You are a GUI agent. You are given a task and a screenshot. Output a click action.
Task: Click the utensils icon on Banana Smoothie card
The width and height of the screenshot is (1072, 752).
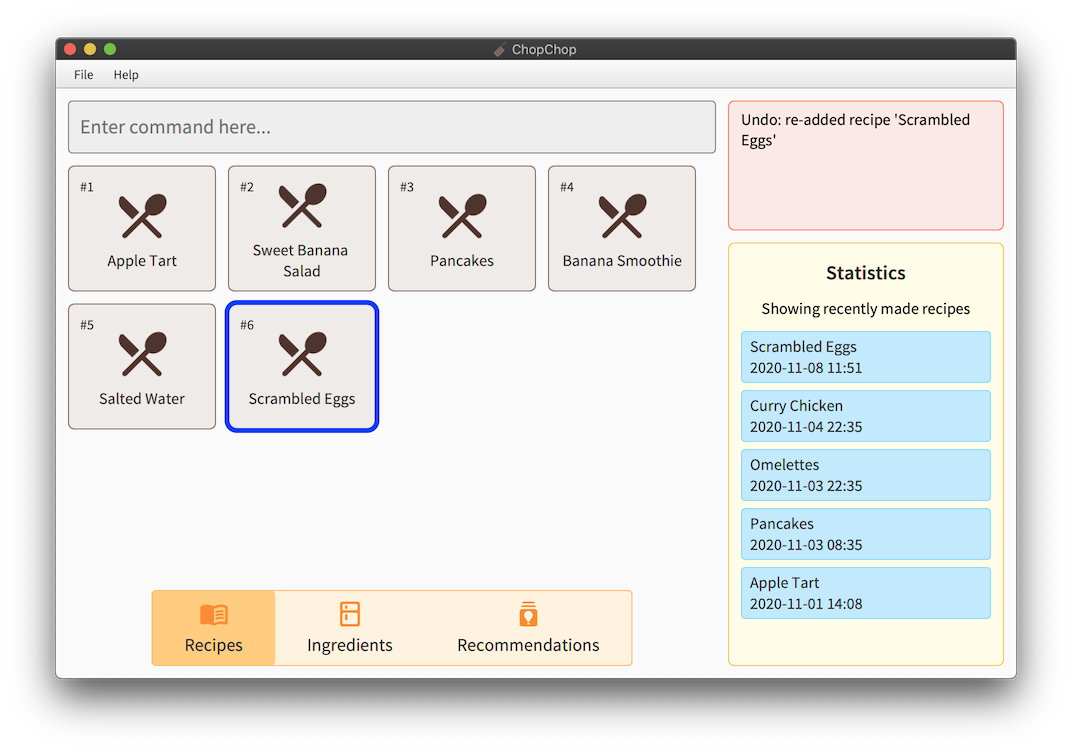click(622, 216)
